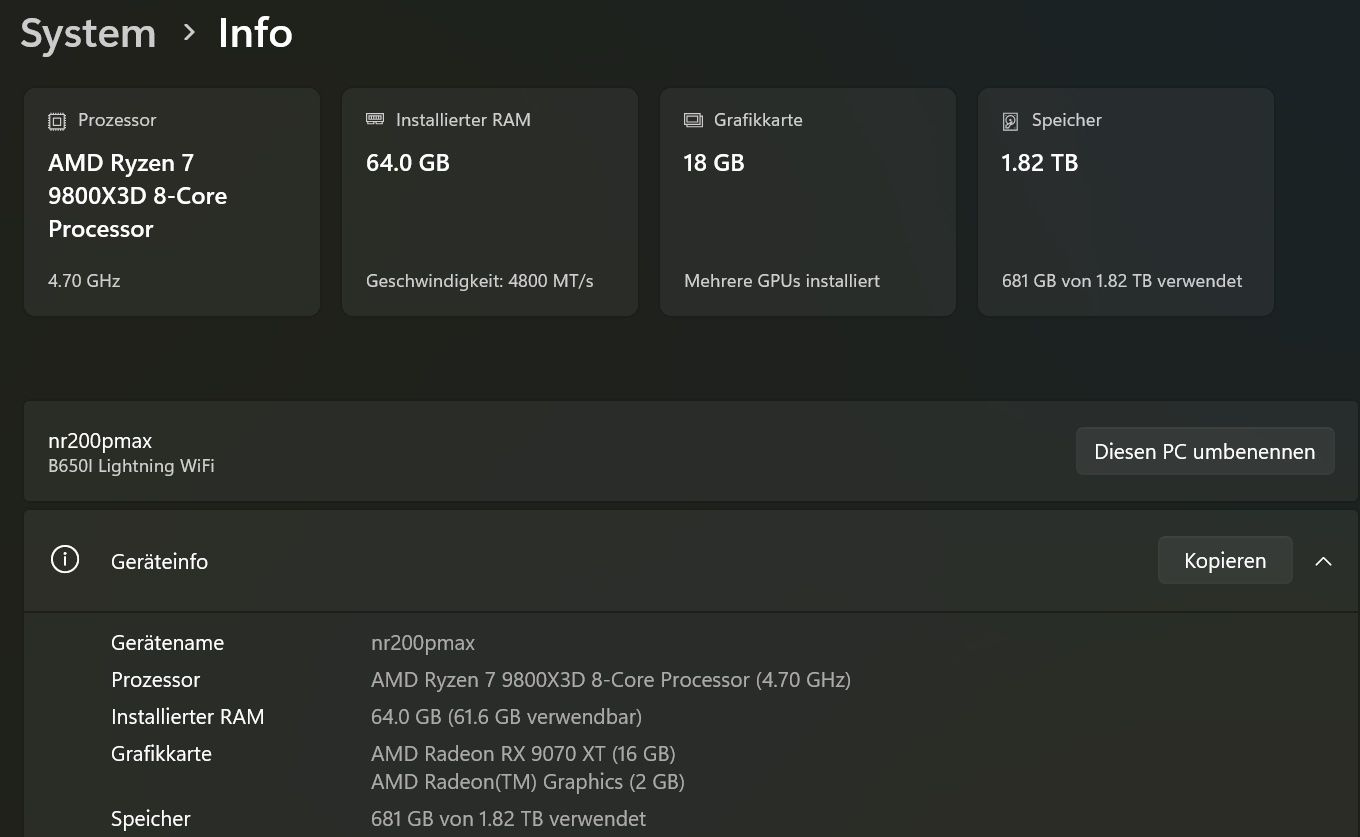Click the 4.70 GHz text in Prozessor card
1360x837 pixels.
84,281
